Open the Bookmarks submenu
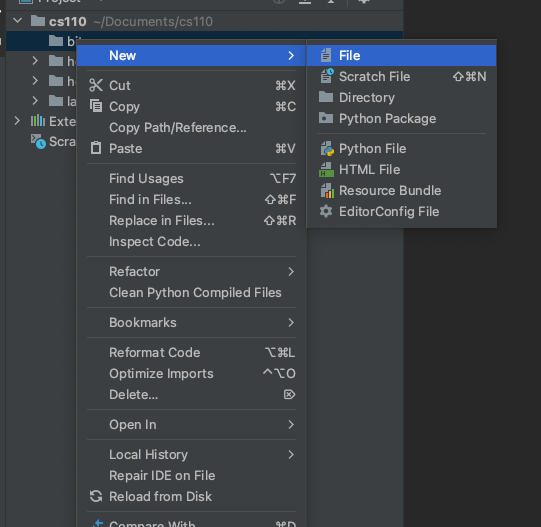The image size is (541, 527). point(191,323)
